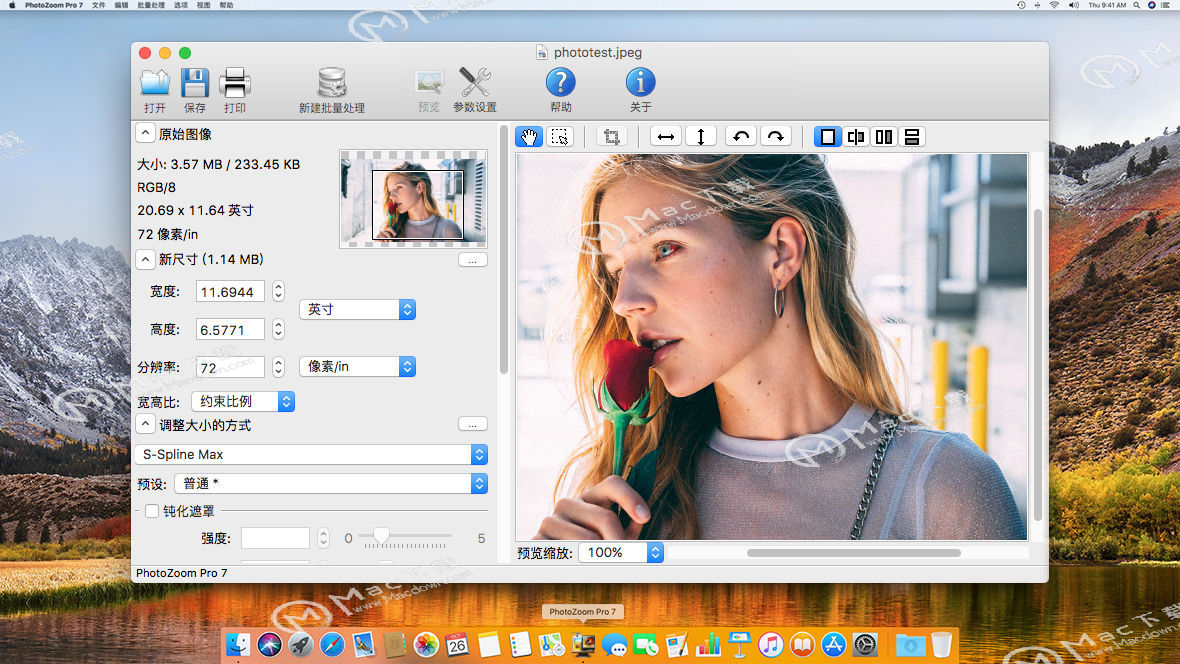The height and width of the screenshot is (664, 1180).
Task: Open the 批量处理 menu
Action: tap(151, 5)
